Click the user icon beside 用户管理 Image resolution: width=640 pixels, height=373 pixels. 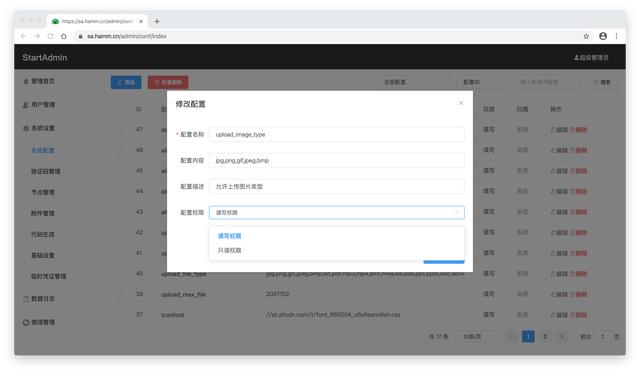pos(26,105)
